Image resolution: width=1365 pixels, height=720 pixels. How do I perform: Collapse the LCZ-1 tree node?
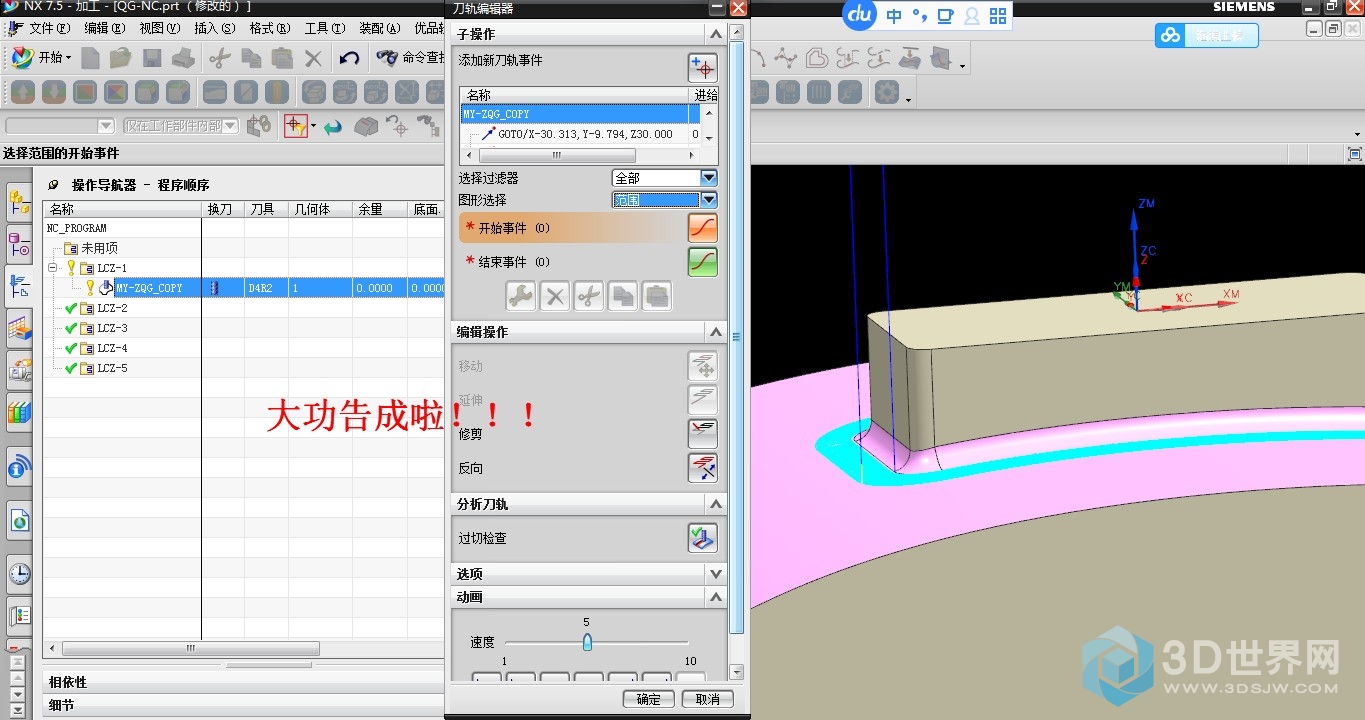coord(53,268)
